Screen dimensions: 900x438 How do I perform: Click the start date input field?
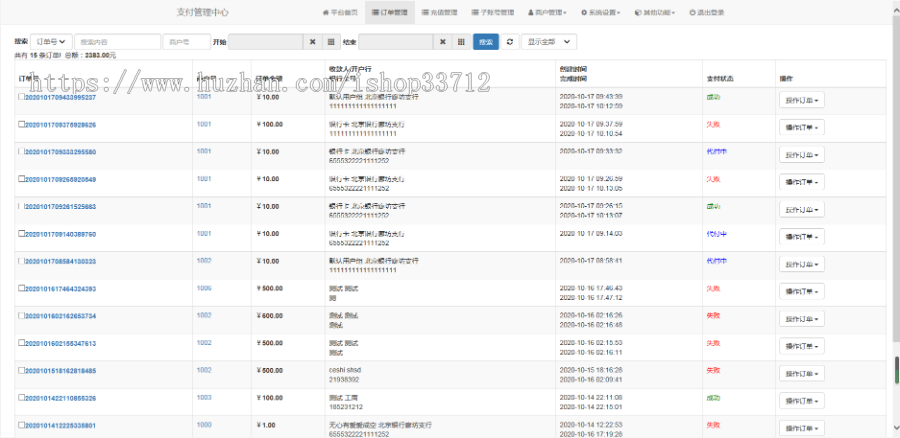[266, 42]
